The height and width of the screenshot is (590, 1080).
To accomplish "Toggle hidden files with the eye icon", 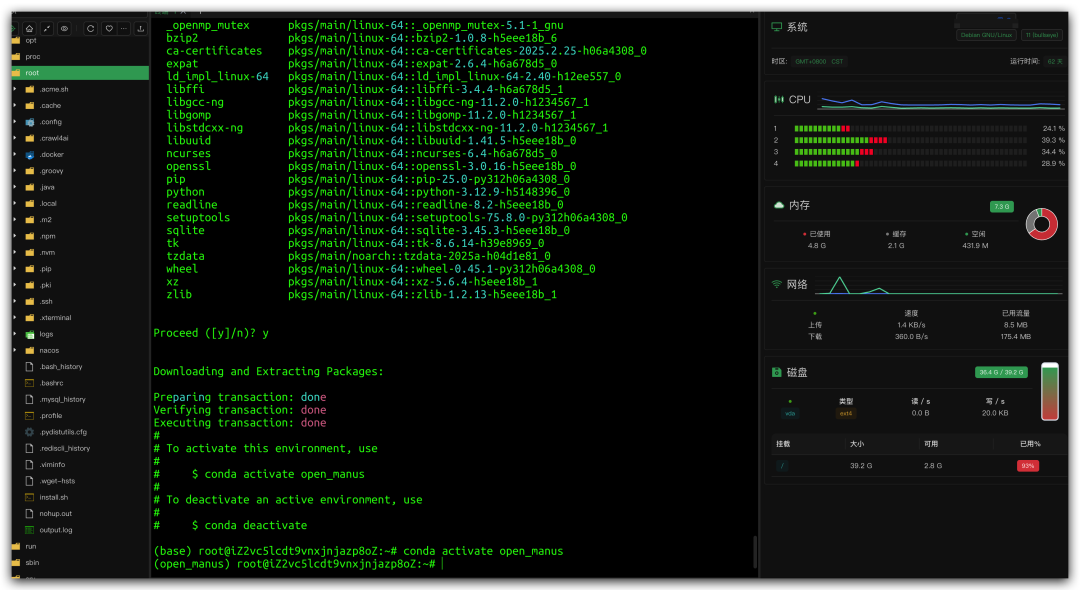I will [64, 29].
